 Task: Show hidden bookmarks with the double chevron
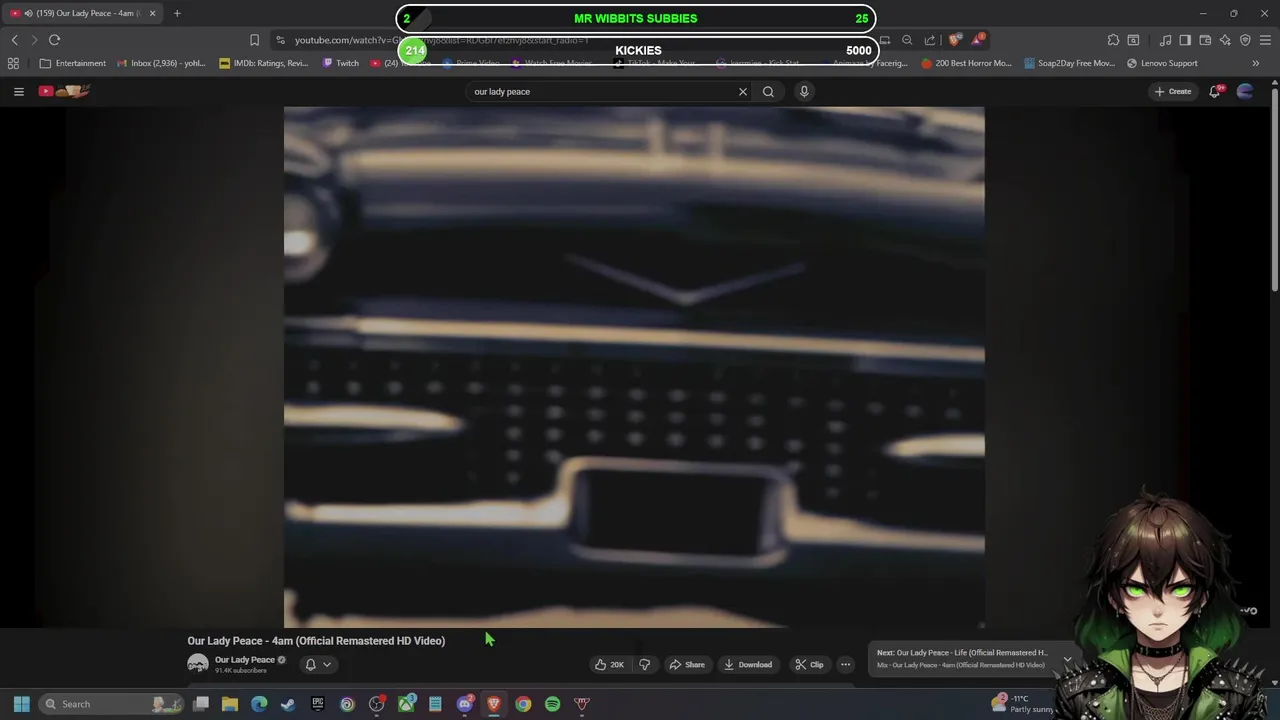(x=1256, y=63)
